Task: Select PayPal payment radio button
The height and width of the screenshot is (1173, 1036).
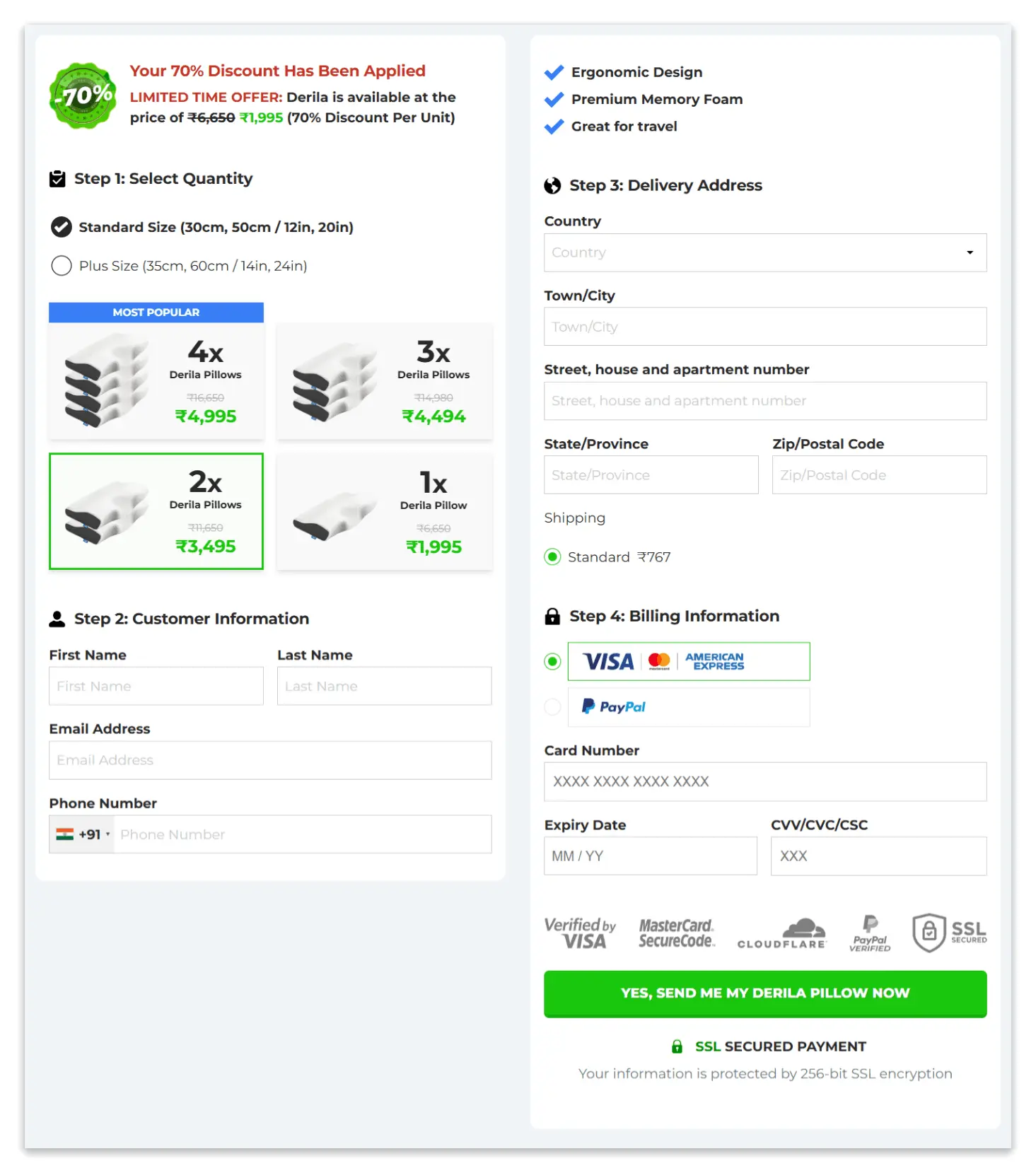Action: 552,707
